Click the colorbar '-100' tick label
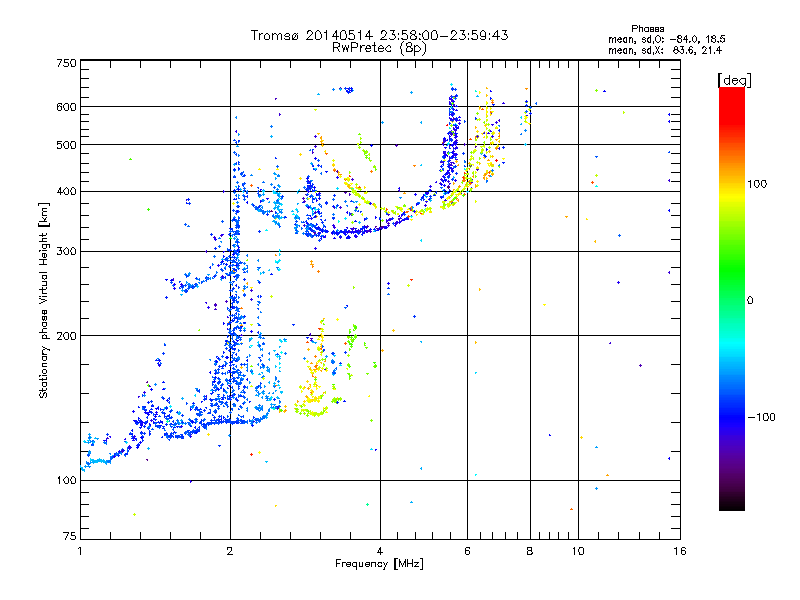 [761, 417]
